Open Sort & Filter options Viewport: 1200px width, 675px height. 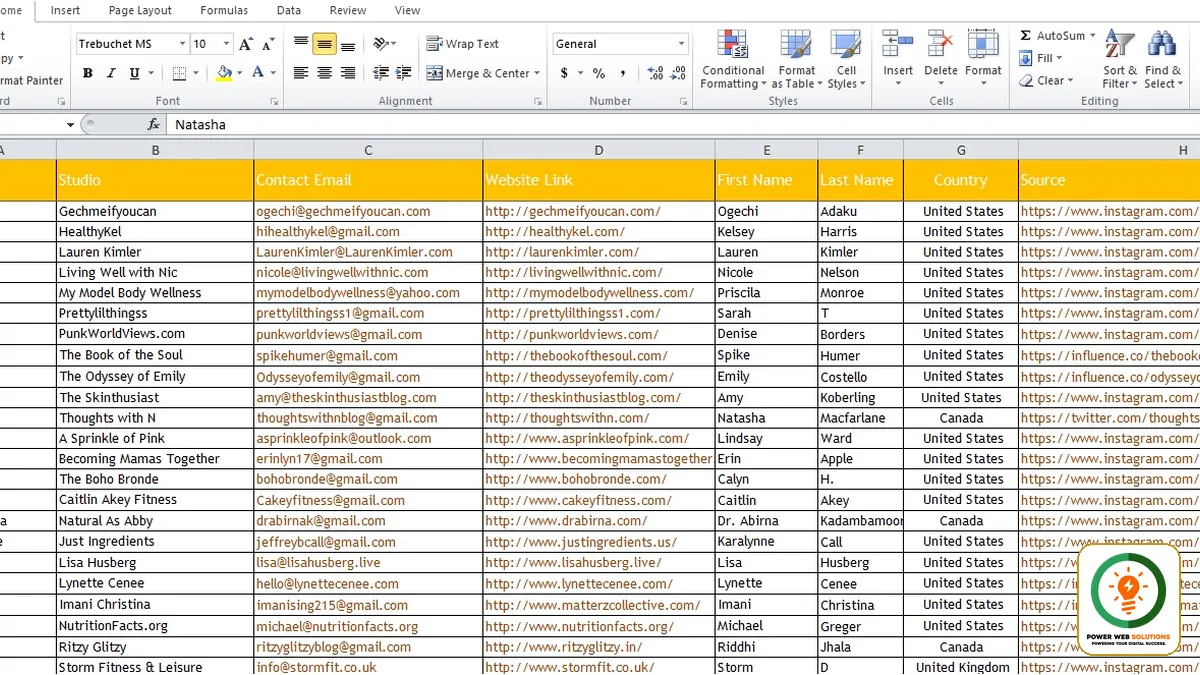(x=1120, y=60)
